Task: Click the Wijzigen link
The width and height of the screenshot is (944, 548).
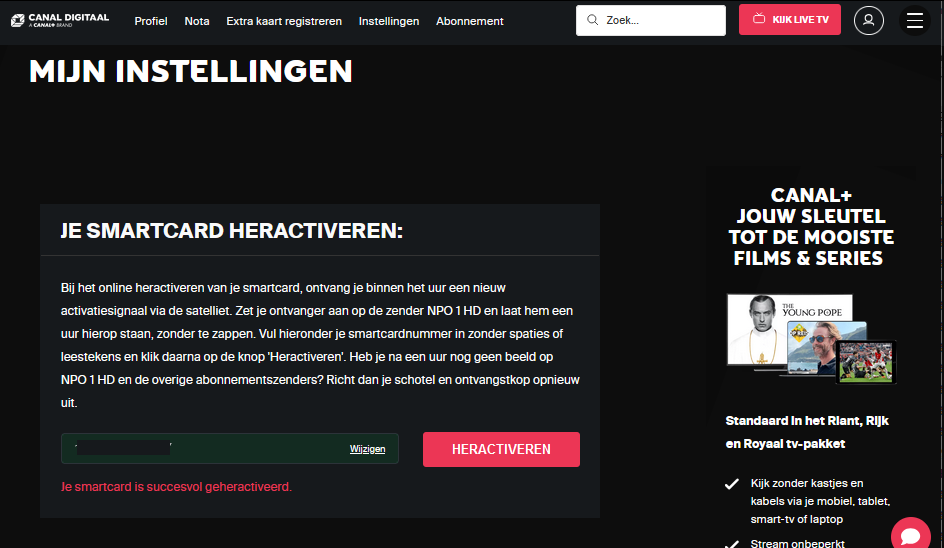Action: [367, 449]
